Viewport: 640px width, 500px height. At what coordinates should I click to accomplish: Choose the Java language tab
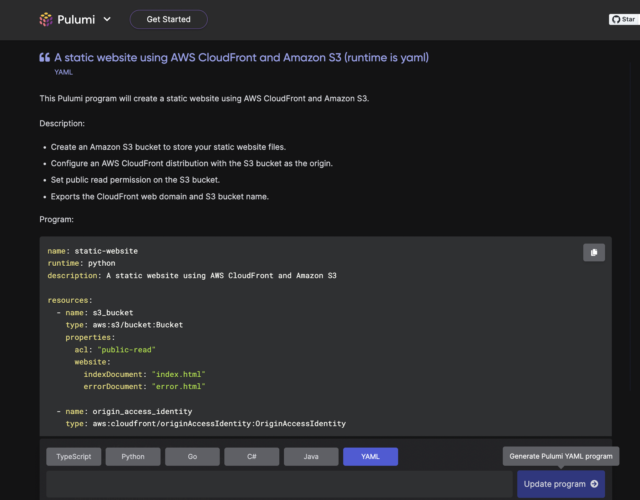tap(311, 456)
